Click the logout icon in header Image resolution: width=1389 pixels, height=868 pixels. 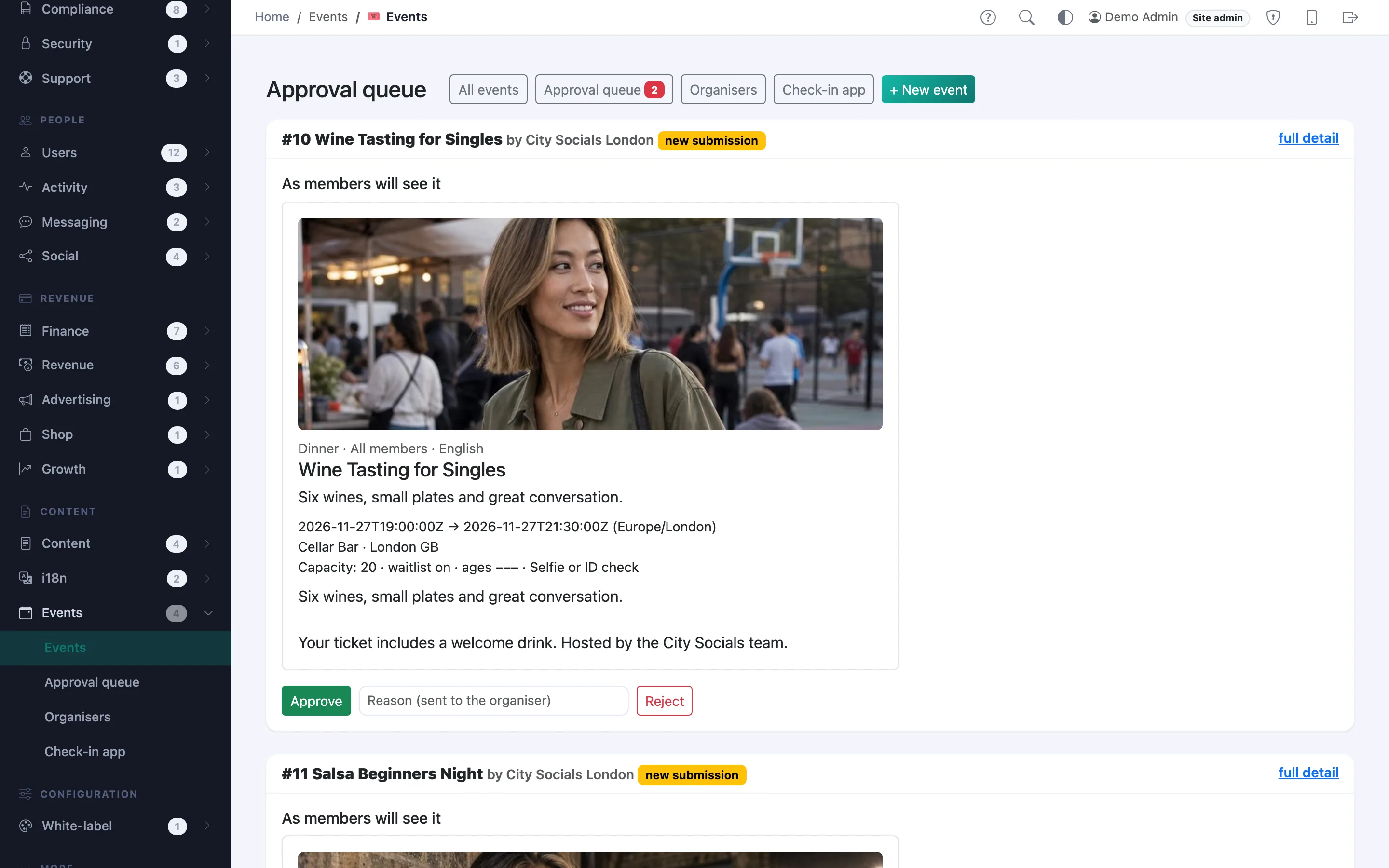tap(1350, 17)
